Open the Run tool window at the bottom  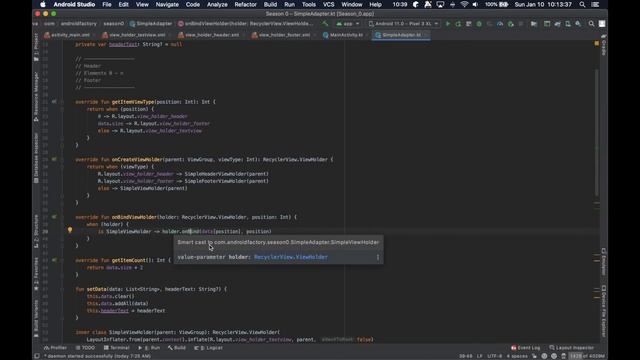(149, 348)
